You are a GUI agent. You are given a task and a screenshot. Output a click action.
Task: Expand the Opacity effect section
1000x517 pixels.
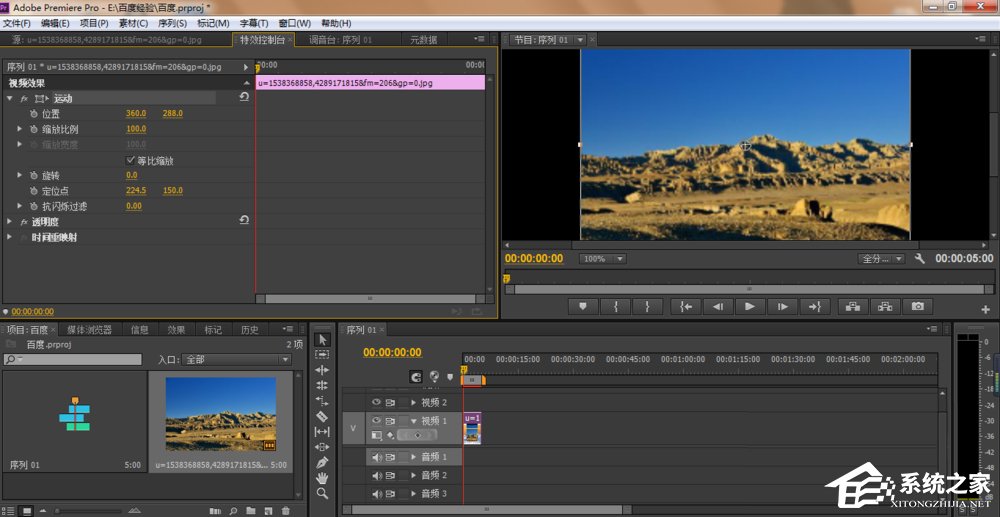click(x=10, y=222)
